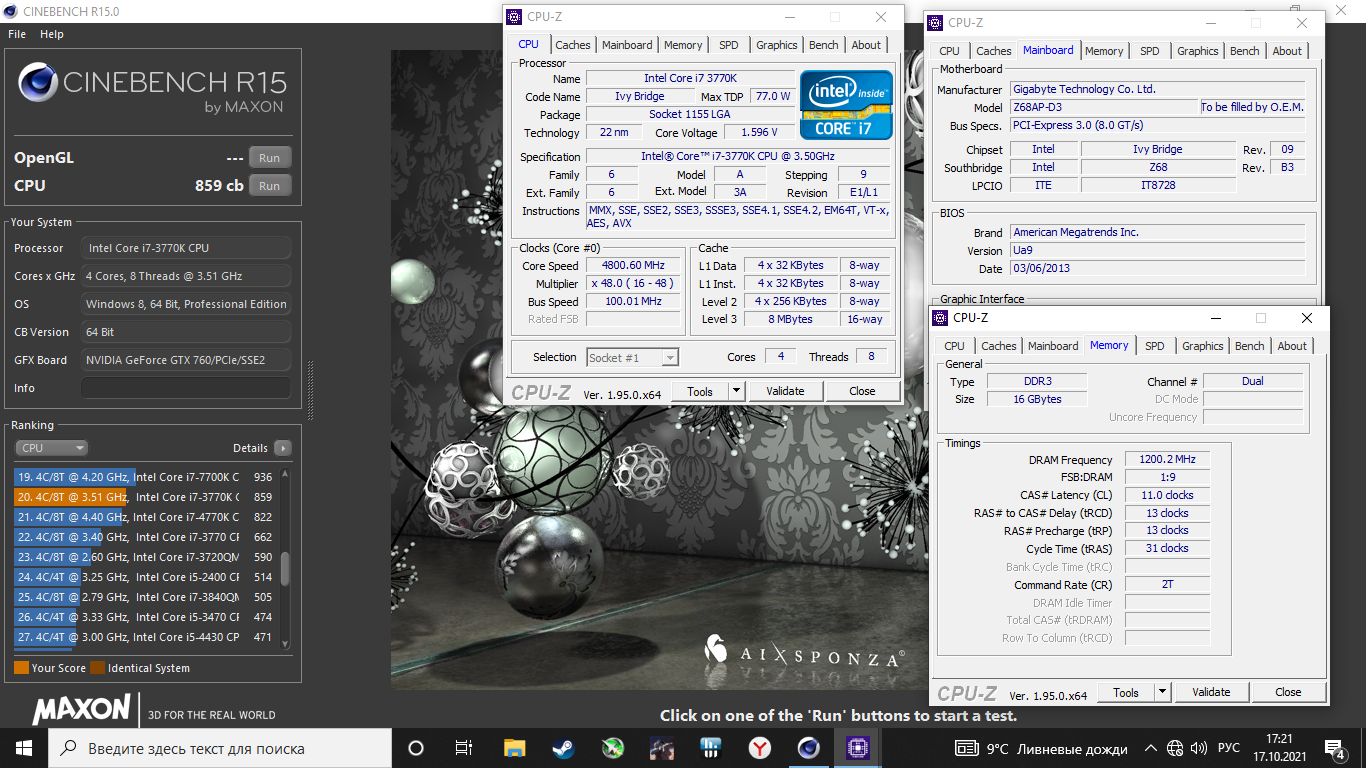
Task: Click the ranking list scrollbar
Action: 285,568
